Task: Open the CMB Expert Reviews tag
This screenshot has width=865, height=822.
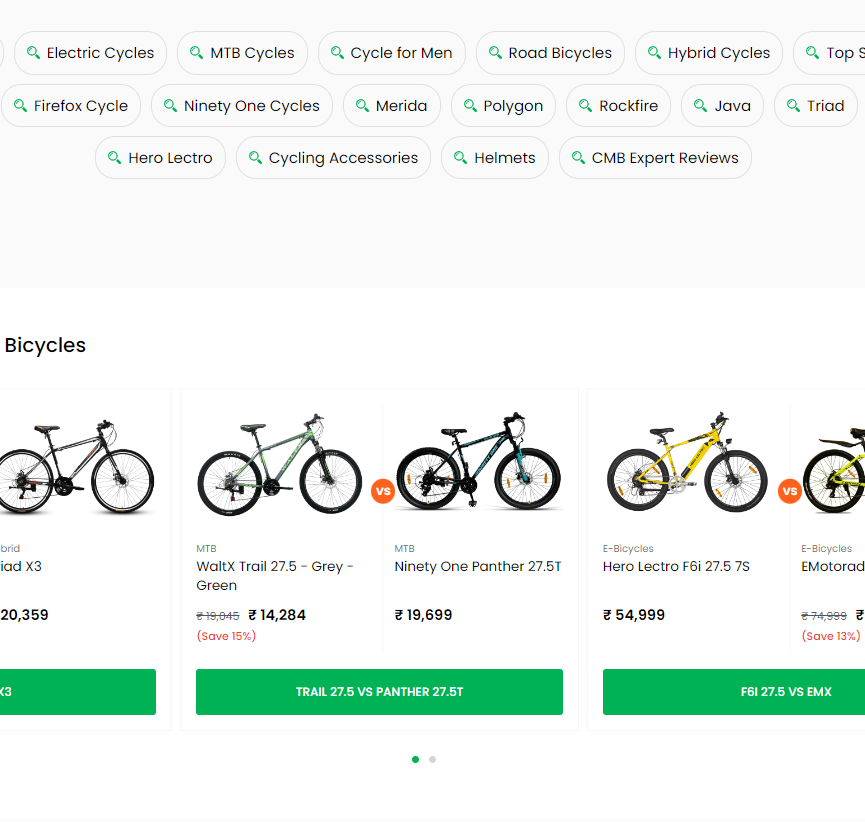Action: (x=655, y=158)
